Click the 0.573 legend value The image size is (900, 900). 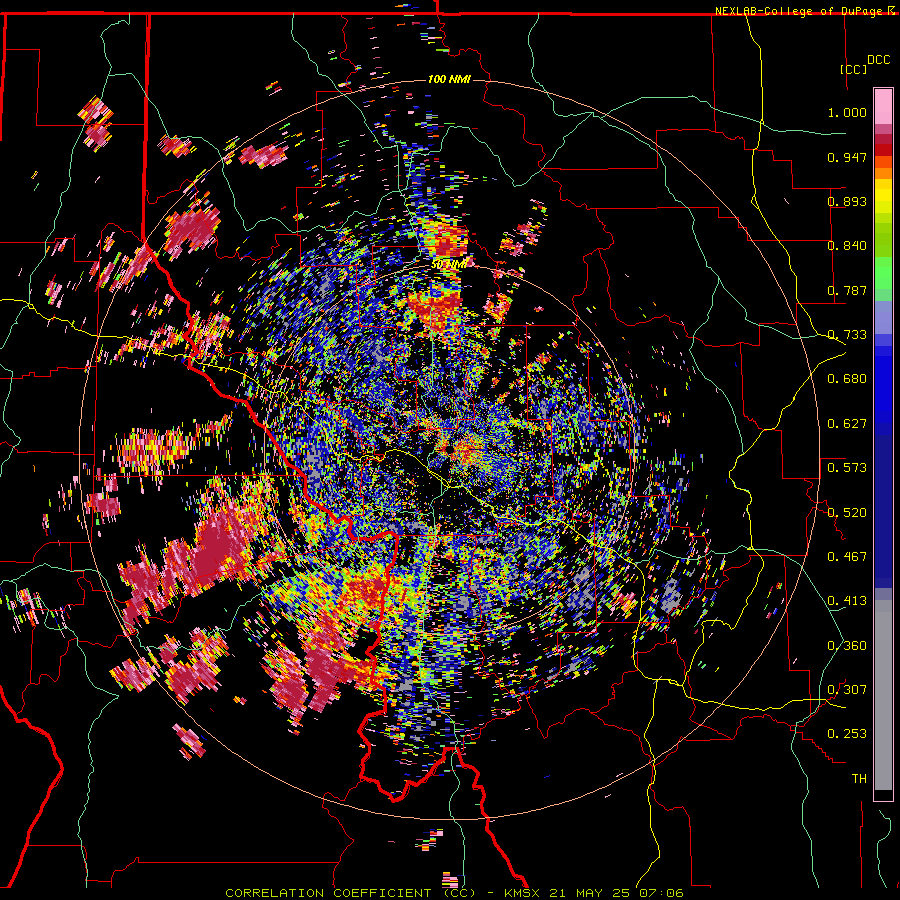(x=847, y=468)
